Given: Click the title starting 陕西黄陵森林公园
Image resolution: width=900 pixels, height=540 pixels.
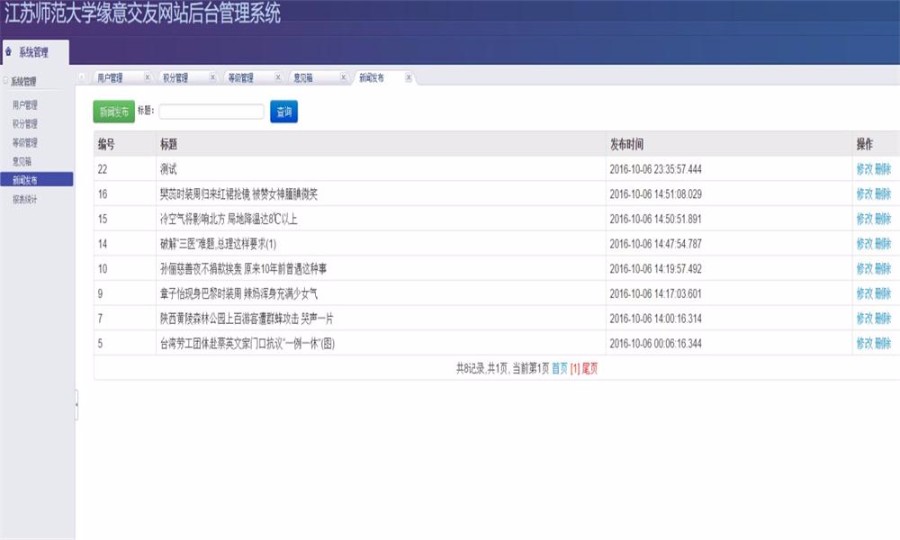Looking at the screenshot, I should point(247,318).
